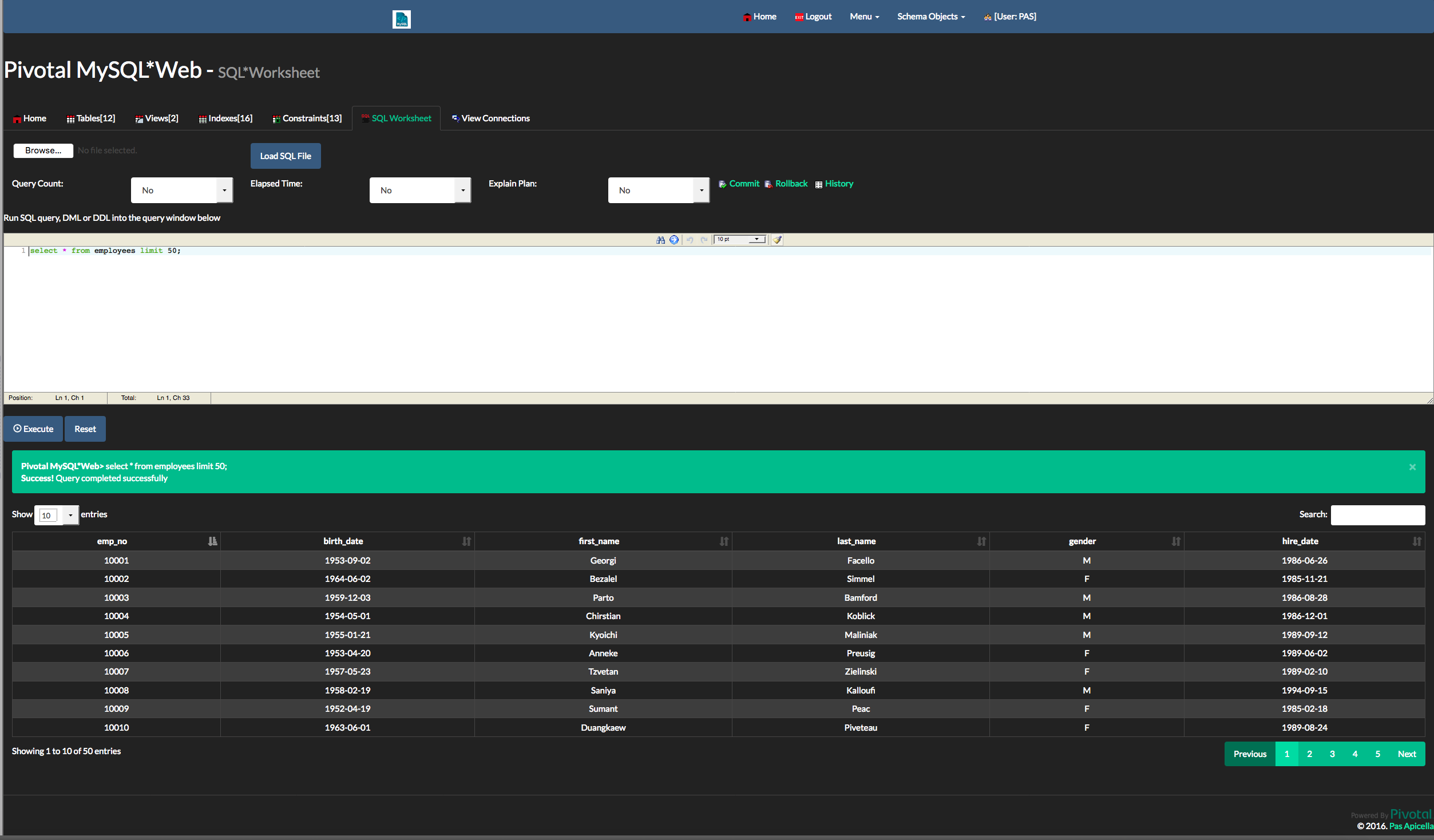The width and height of the screenshot is (1434, 840).
Task: Click birth_date cell 1954-05-01
Action: (x=347, y=616)
